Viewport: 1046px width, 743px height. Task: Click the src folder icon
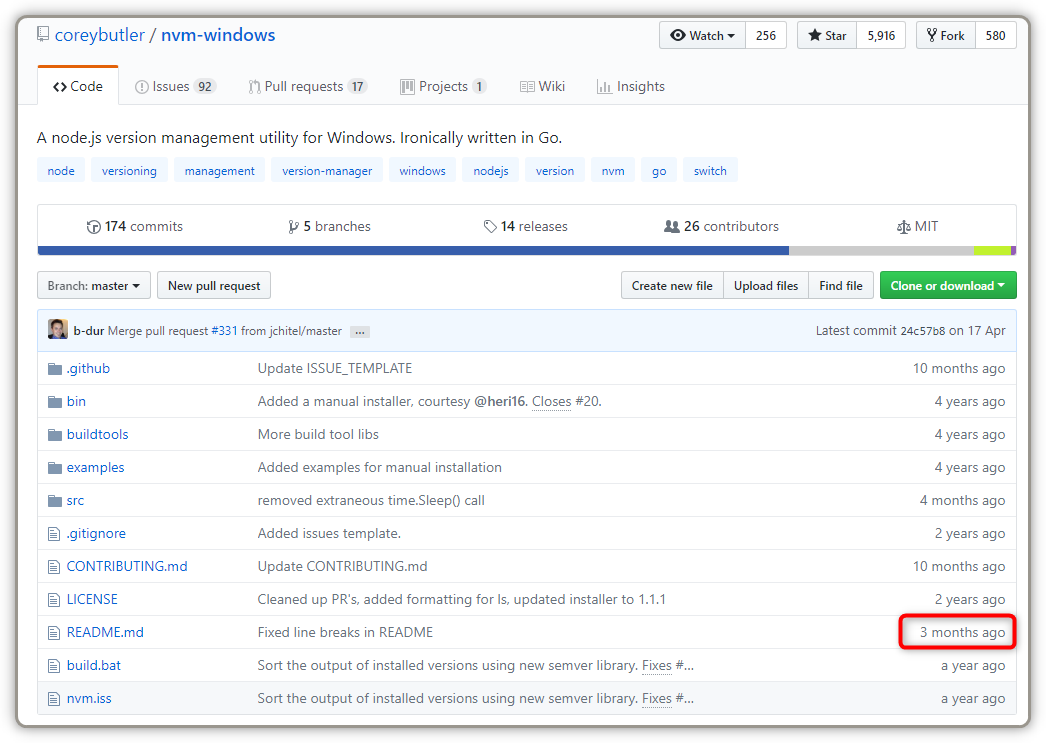55,501
